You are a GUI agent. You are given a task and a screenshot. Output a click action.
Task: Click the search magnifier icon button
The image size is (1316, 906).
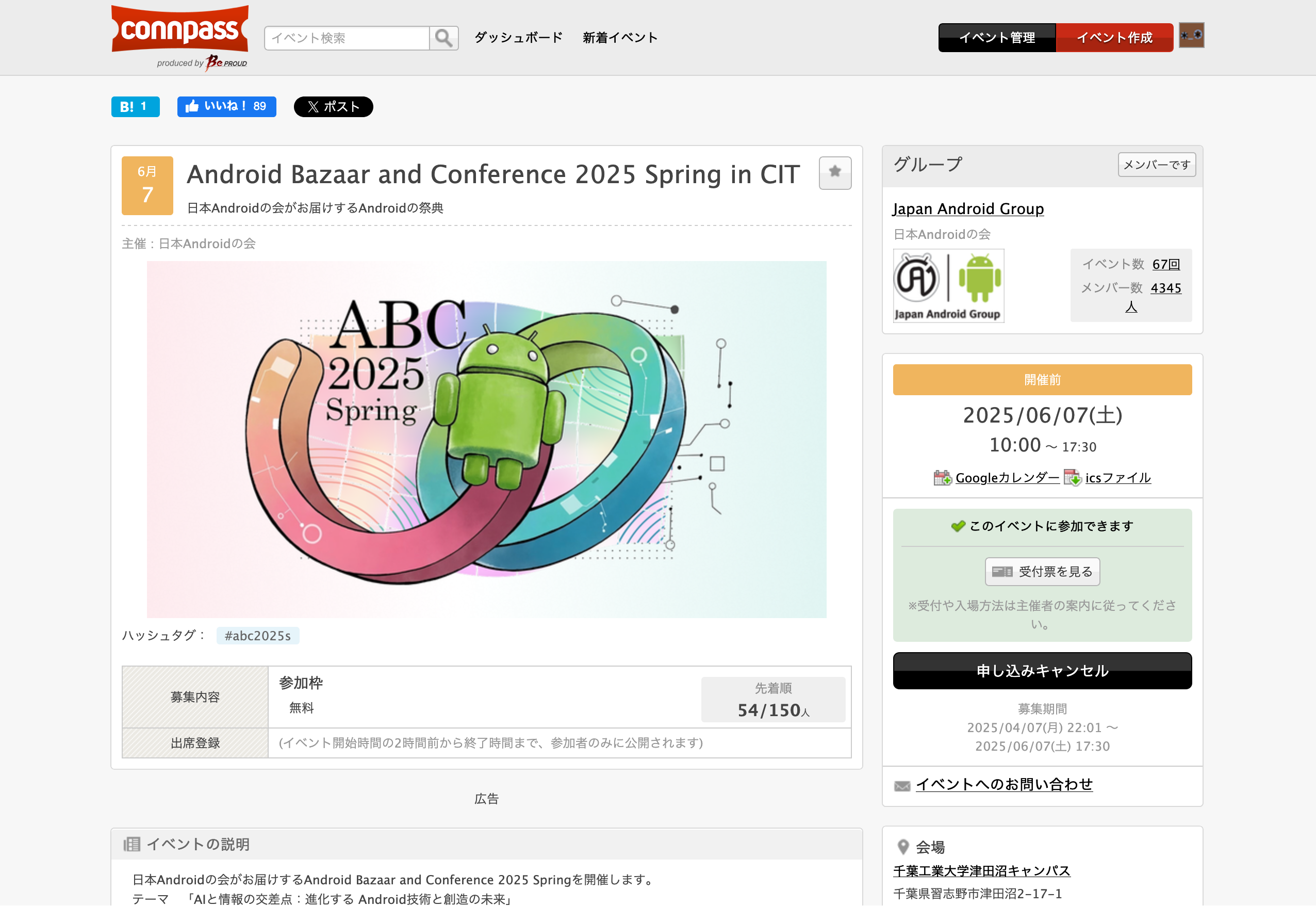pyautogui.click(x=443, y=38)
